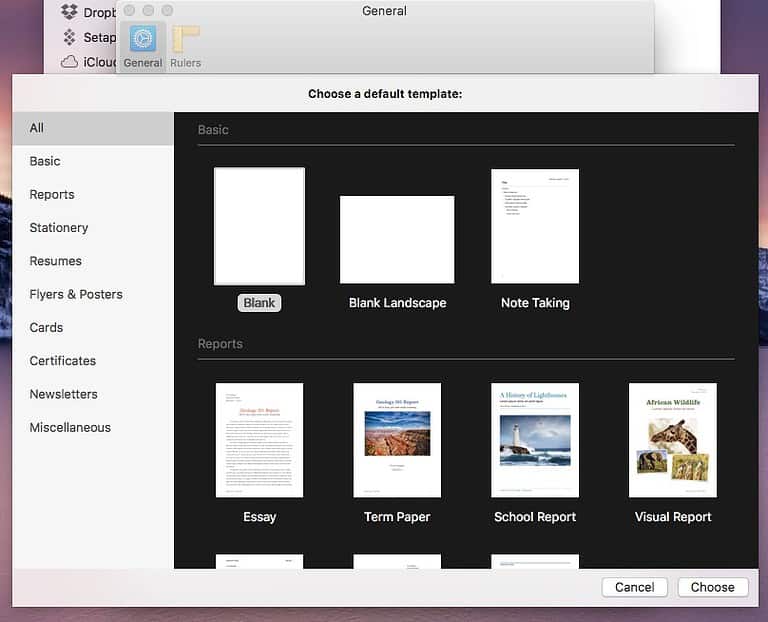Open the Stationery category
Image resolution: width=768 pixels, height=622 pixels.
coord(59,227)
